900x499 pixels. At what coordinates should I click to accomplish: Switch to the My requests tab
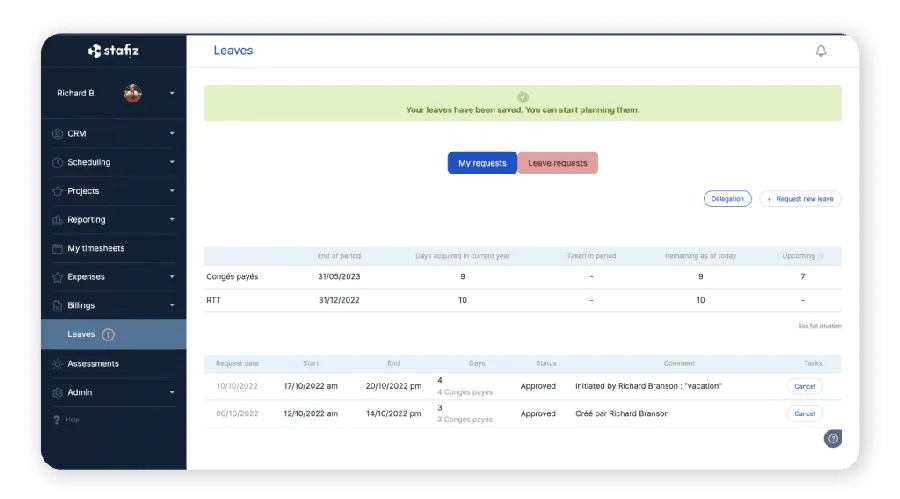481,163
